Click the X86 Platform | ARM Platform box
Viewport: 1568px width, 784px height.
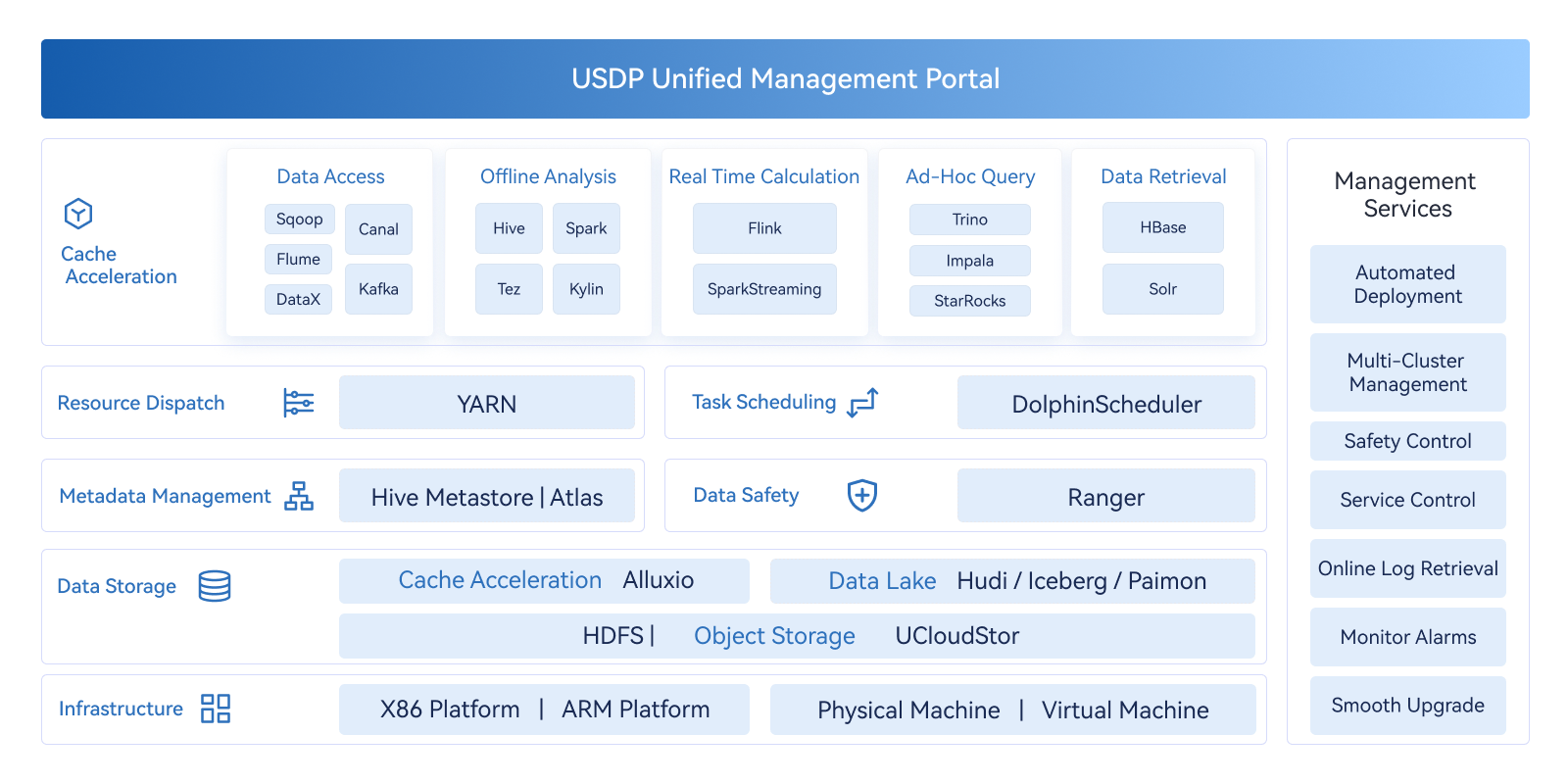(x=544, y=710)
